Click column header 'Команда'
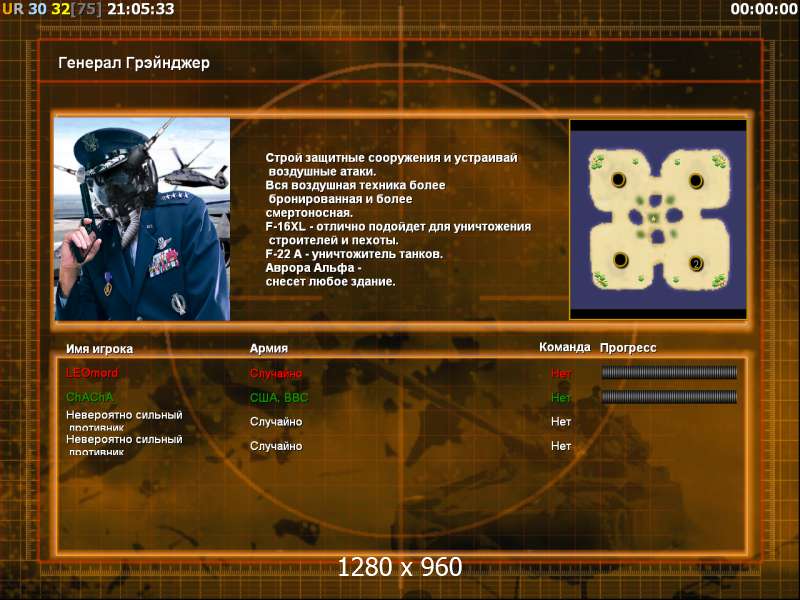This screenshot has width=800, height=600. coord(565,347)
